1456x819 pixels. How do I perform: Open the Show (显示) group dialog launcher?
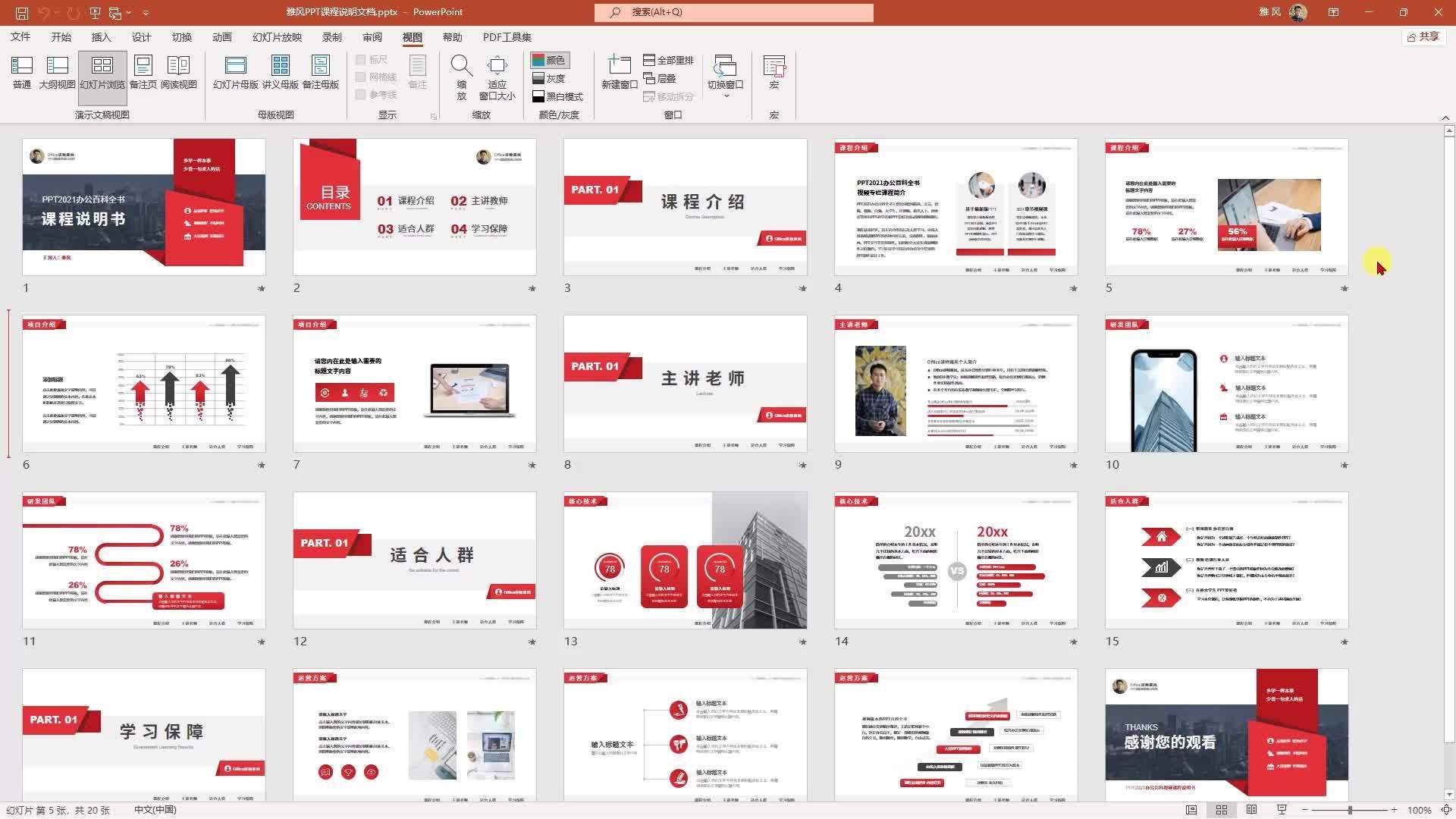tap(434, 117)
